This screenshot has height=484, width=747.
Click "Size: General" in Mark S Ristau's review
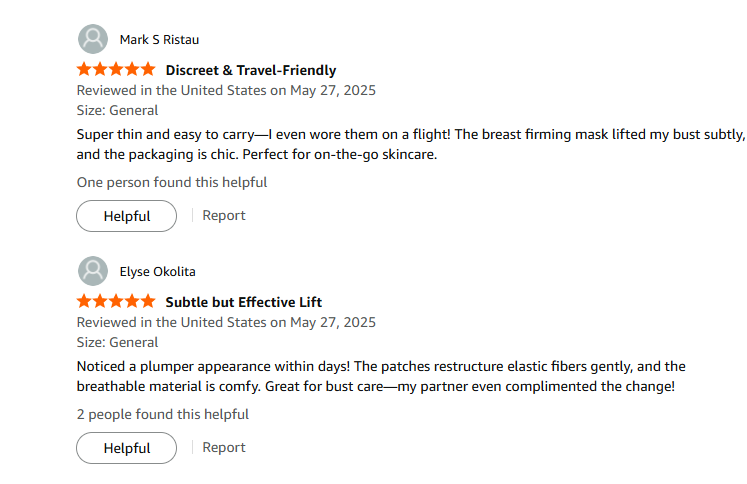click(117, 110)
